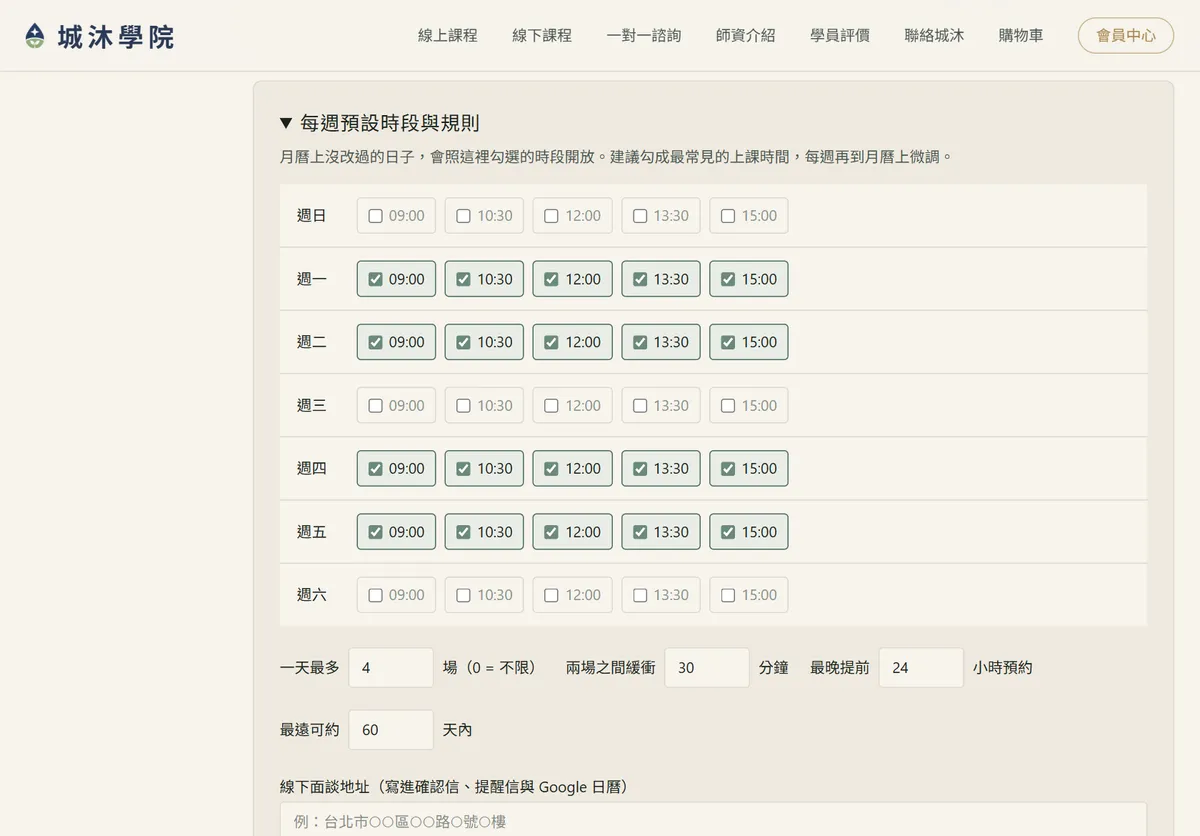Click the 週六 row label
The height and width of the screenshot is (836, 1200).
pyautogui.click(x=312, y=595)
